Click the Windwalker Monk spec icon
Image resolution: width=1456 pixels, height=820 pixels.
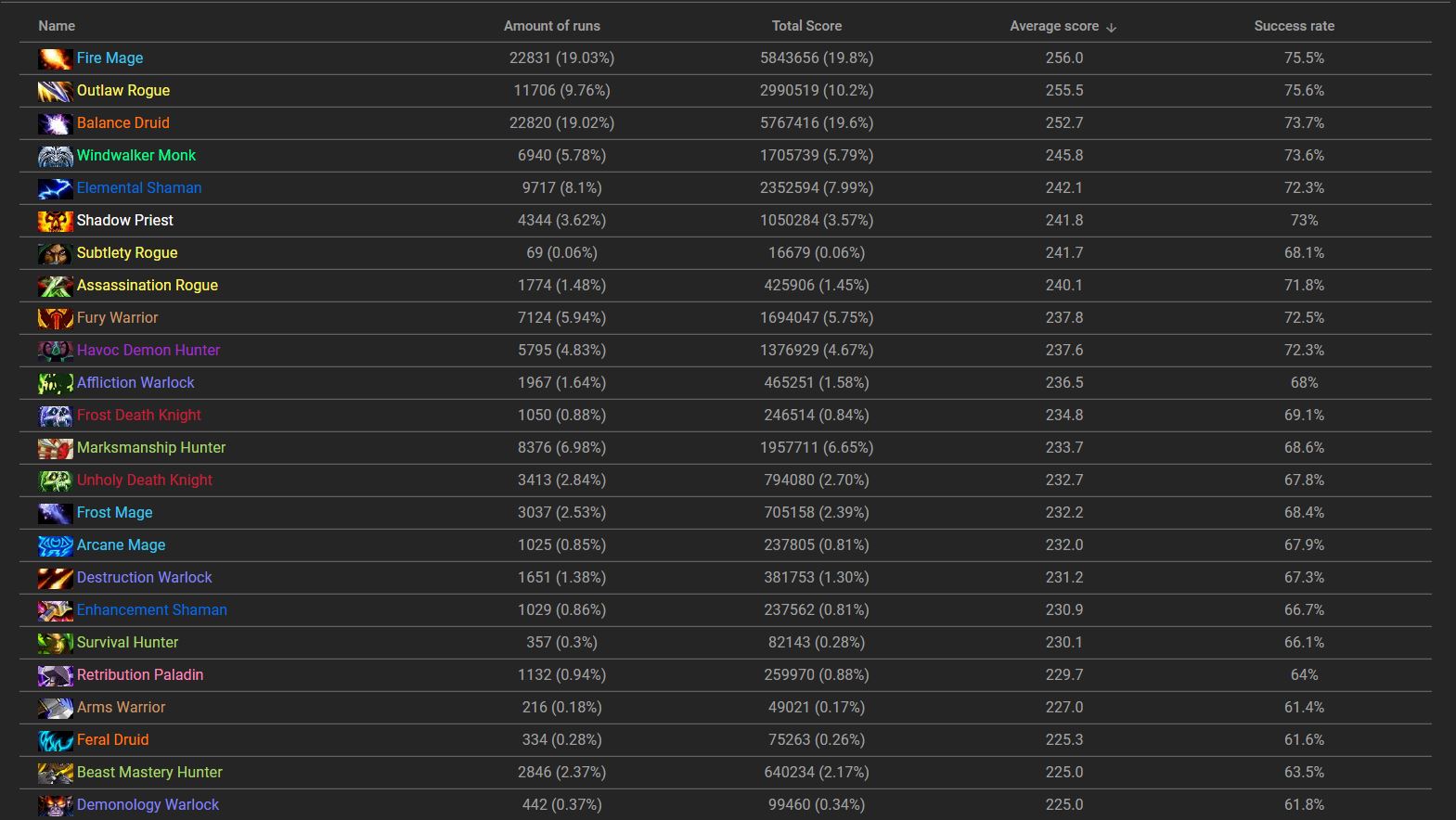point(56,156)
